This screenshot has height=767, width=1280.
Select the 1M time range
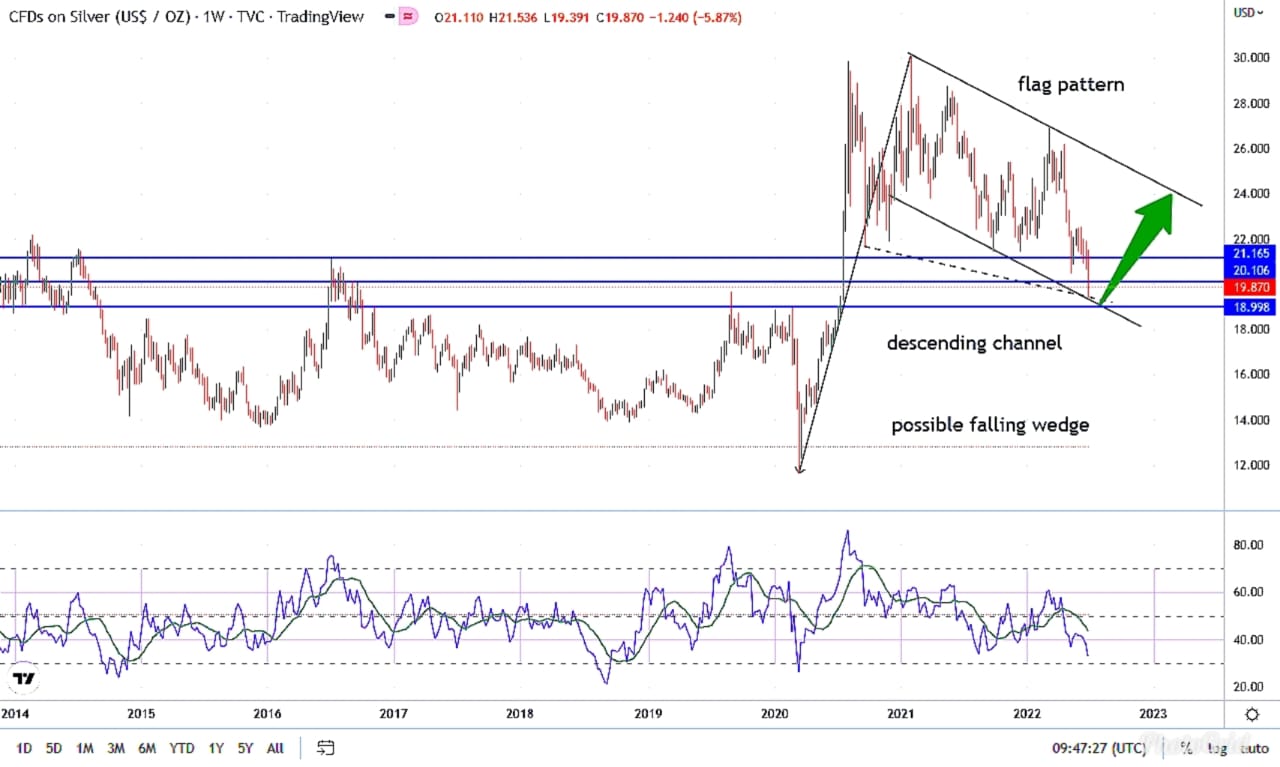tap(85, 747)
